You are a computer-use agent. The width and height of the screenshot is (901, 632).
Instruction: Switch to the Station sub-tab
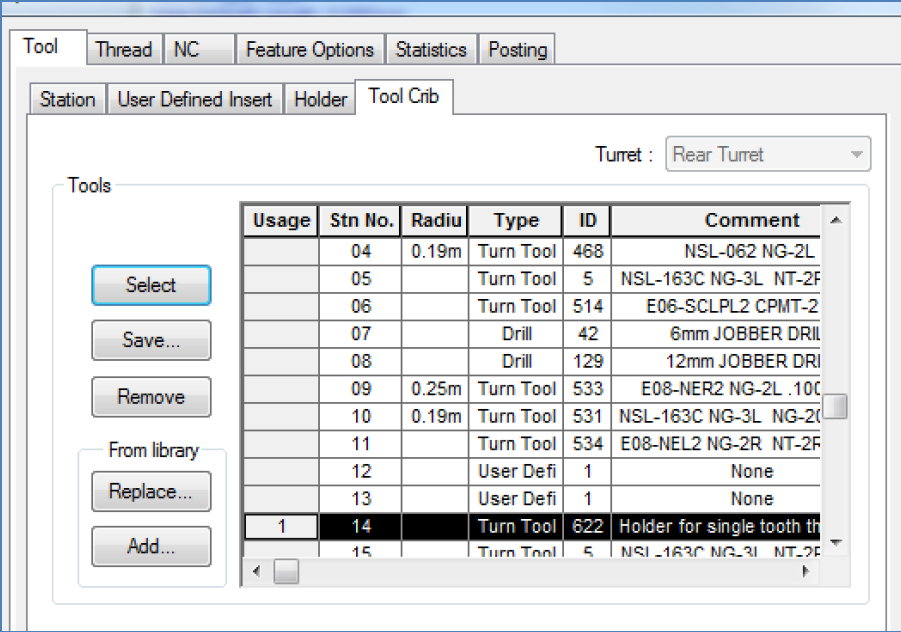coord(67,99)
